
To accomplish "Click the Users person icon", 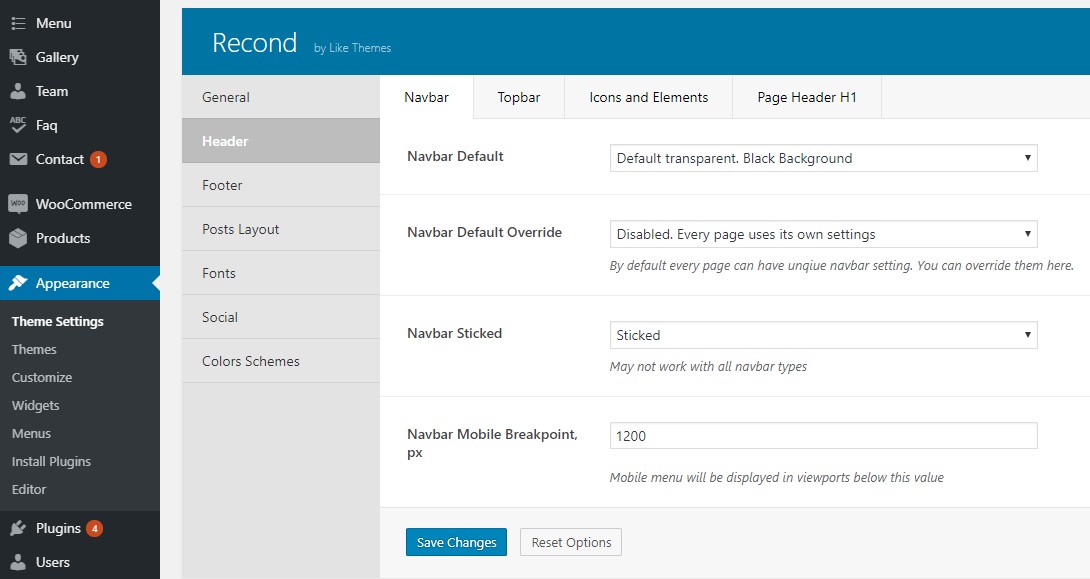I will pyautogui.click(x=18, y=562).
